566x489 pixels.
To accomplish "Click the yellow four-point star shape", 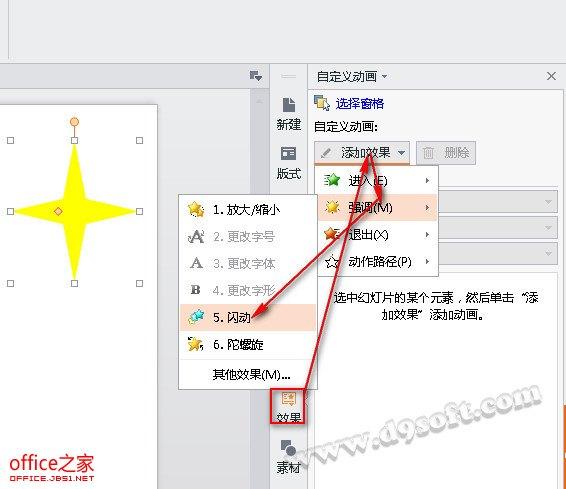I will 74,212.
